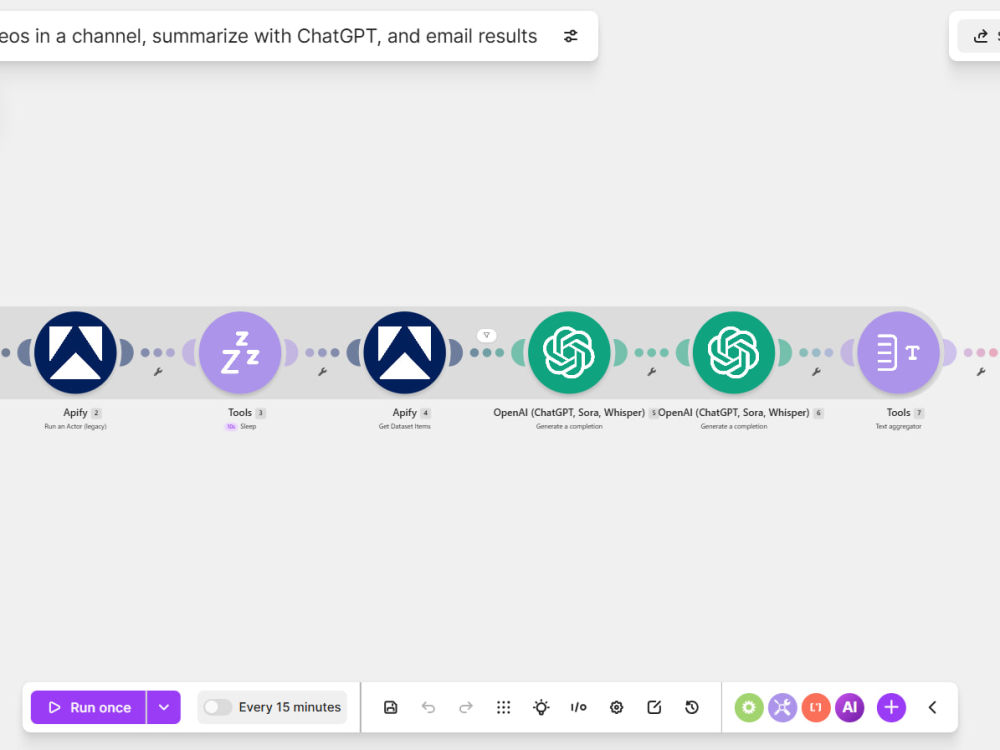This screenshot has height=750, width=1000.
Task: Open the OpenAI module numbered 6
Action: pos(733,353)
